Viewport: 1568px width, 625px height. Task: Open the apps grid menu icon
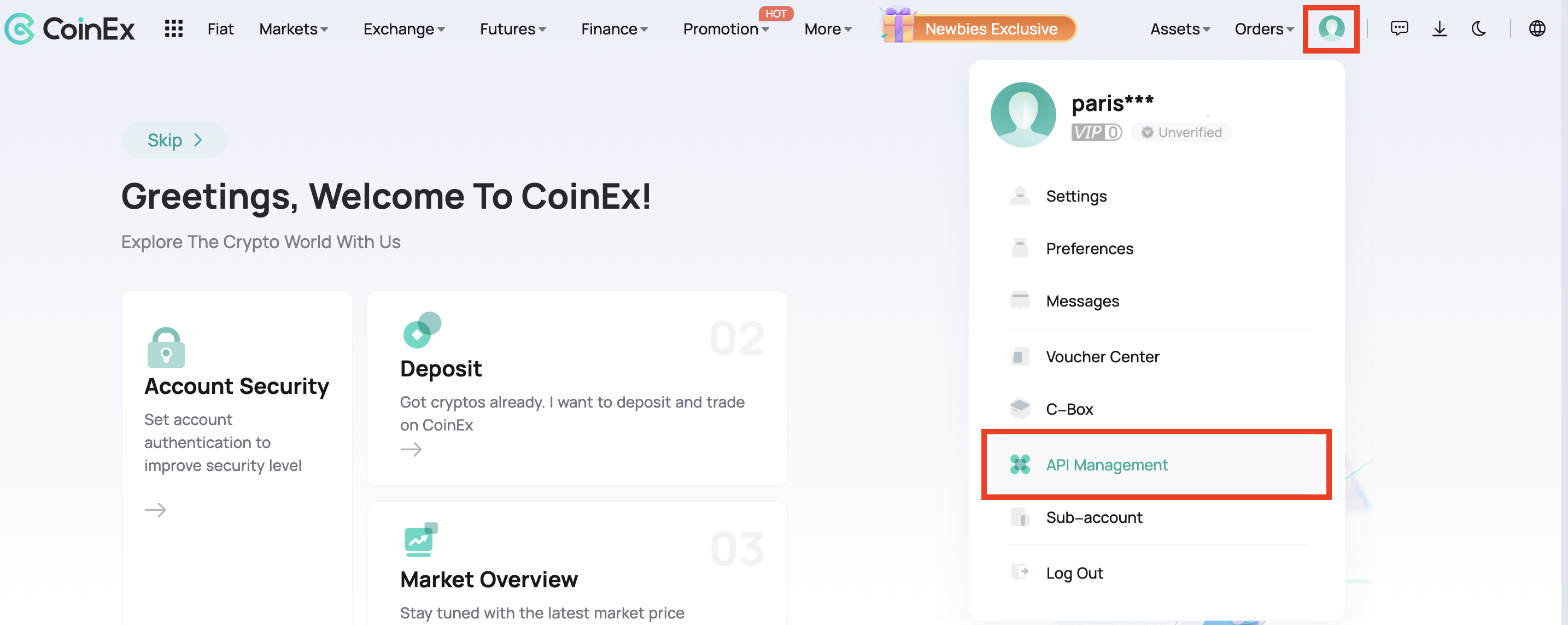coord(173,28)
